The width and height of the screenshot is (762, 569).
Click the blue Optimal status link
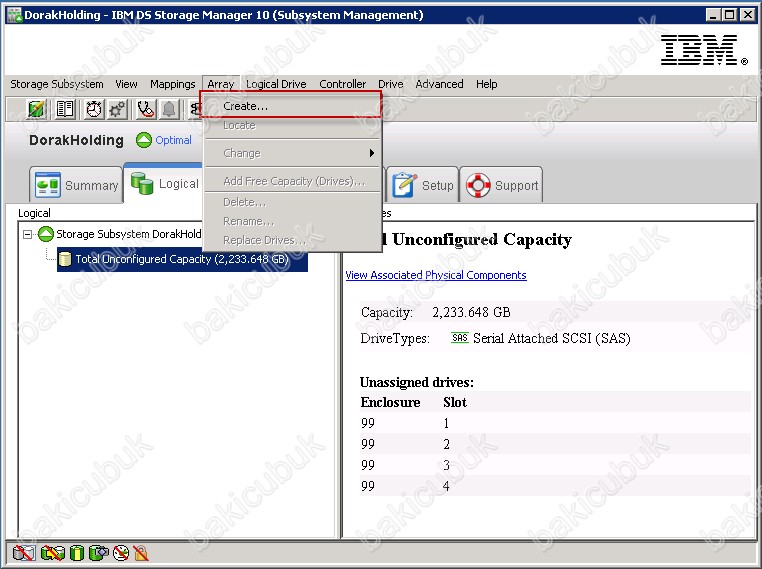tap(173, 140)
